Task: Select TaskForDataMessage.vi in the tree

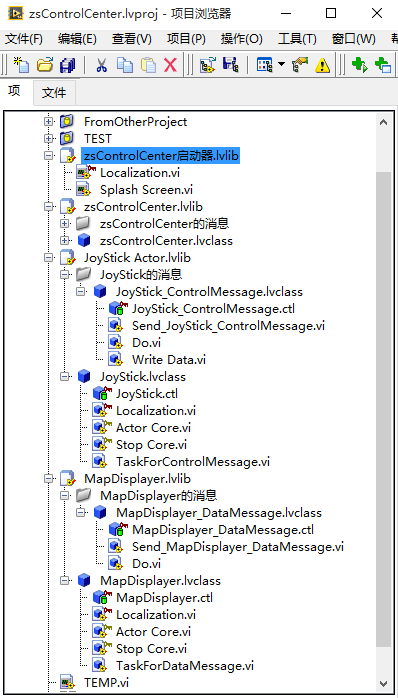Action: tap(185, 666)
